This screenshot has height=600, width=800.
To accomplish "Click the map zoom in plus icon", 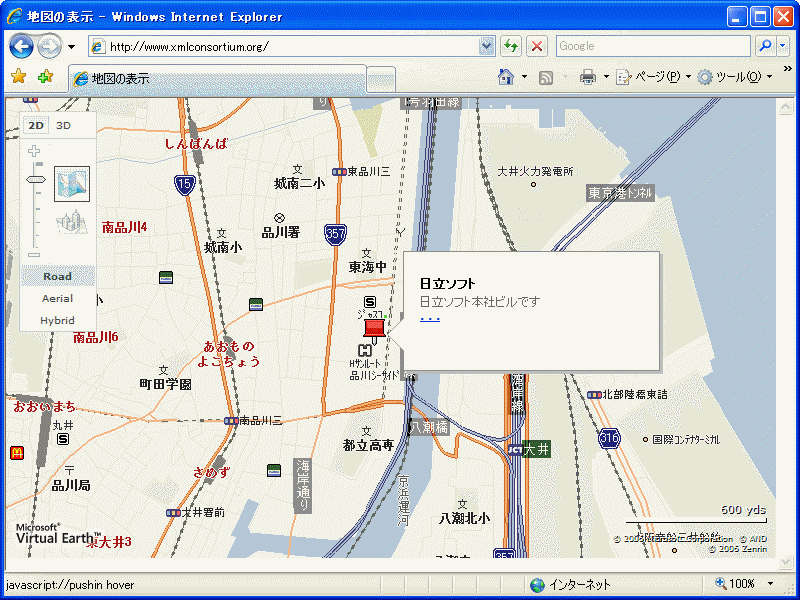I will [35, 151].
